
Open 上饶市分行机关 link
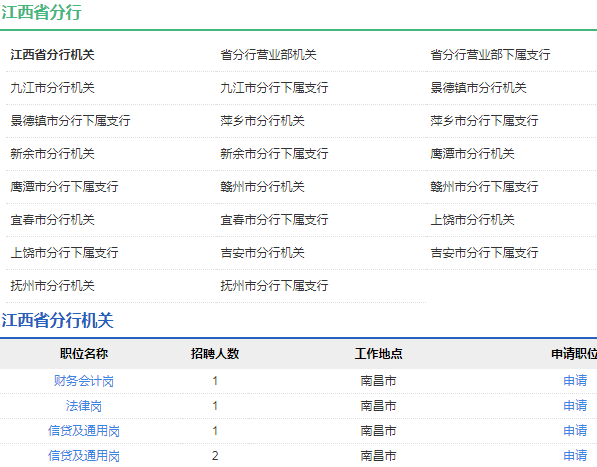pyautogui.click(x=472, y=220)
